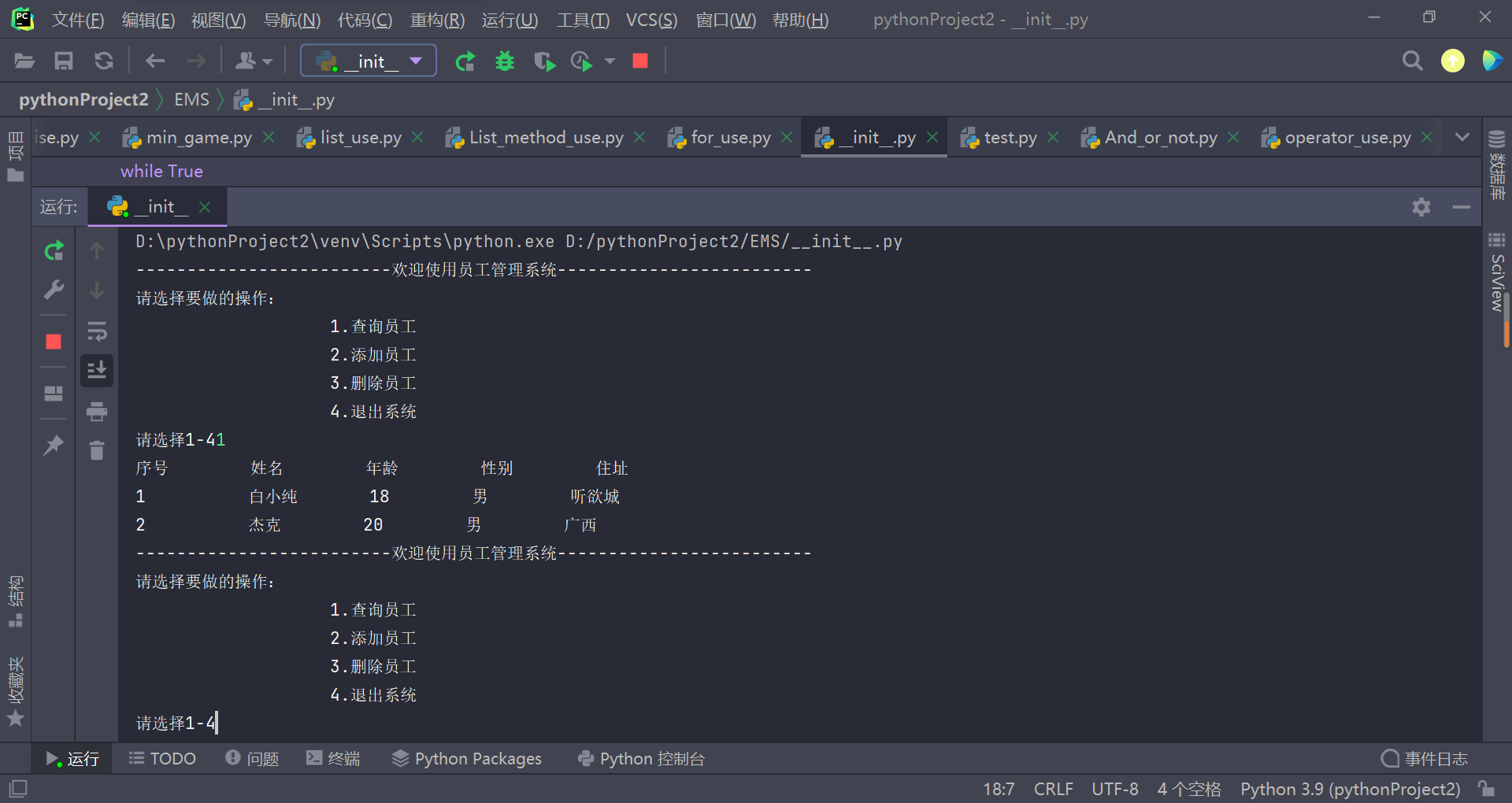Toggle scroll to end of console
Viewport: 1512px width, 803px height.
pos(97,370)
